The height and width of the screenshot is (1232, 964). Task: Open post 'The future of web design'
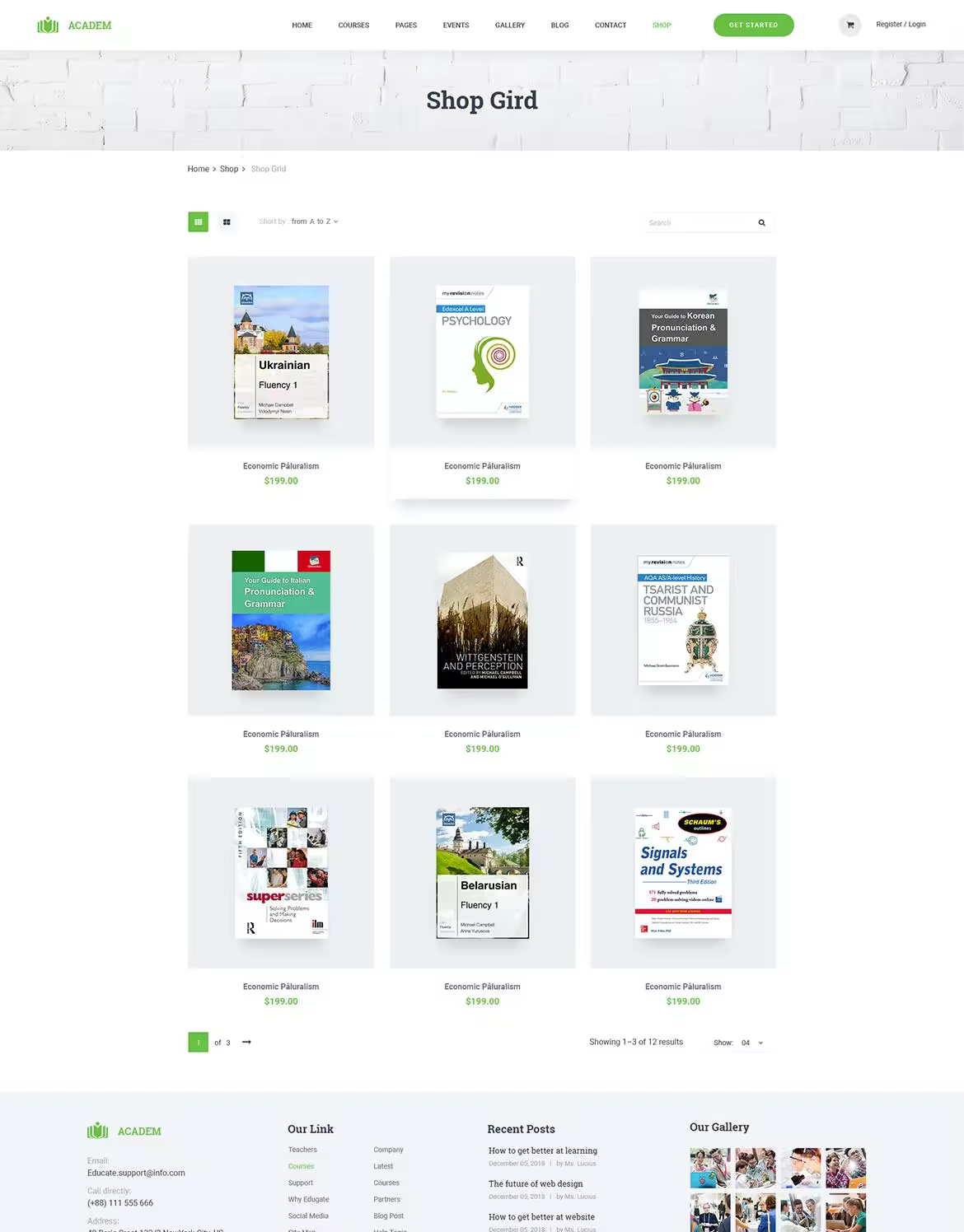click(x=536, y=1183)
